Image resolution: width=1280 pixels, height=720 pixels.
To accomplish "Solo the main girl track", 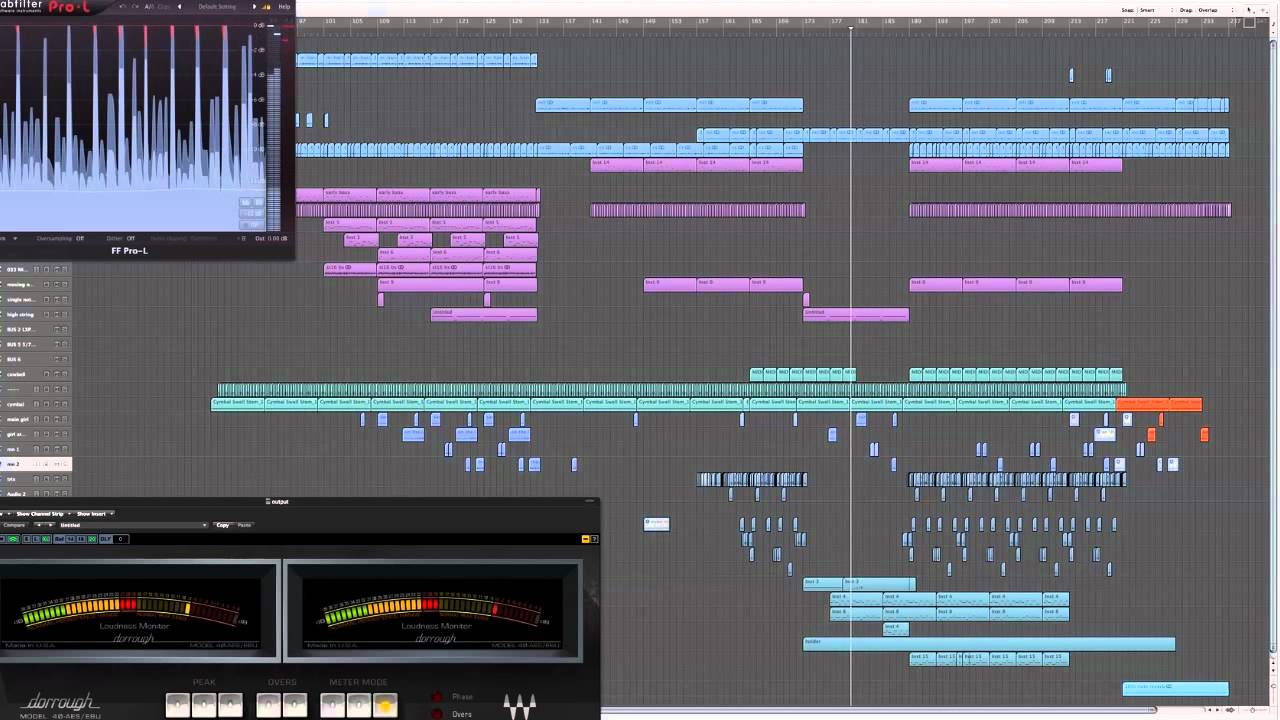I will (x=65, y=419).
